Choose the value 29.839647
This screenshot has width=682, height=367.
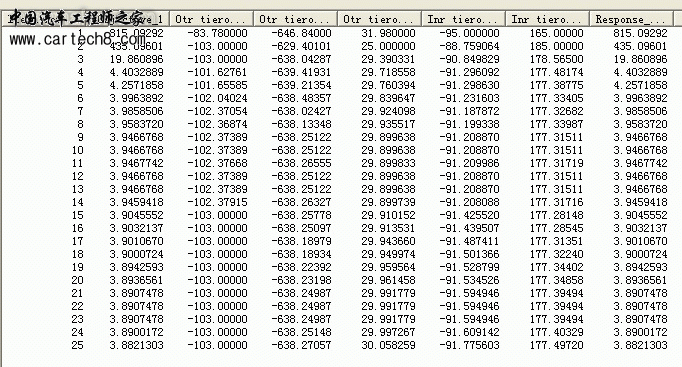coord(388,98)
